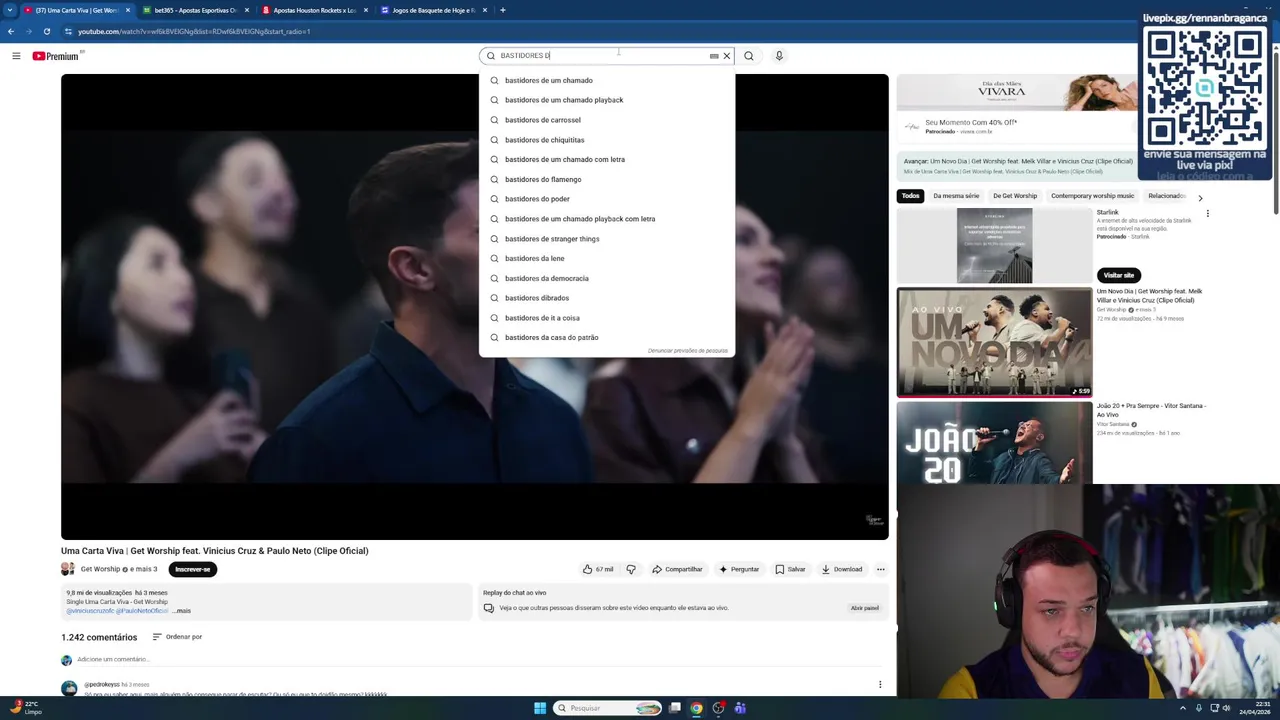Click Visitar site on Starlink ad

pyautogui.click(x=1118, y=275)
